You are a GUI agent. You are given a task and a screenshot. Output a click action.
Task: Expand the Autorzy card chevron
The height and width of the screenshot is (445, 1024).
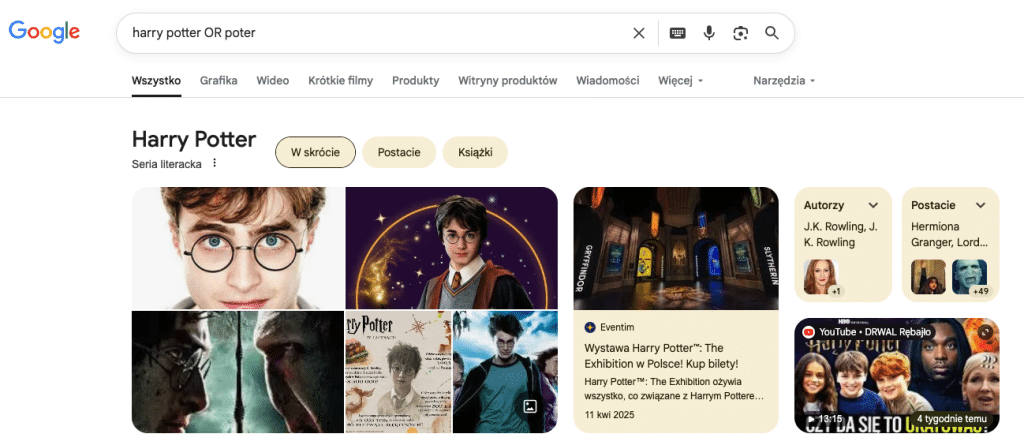tap(873, 205)
